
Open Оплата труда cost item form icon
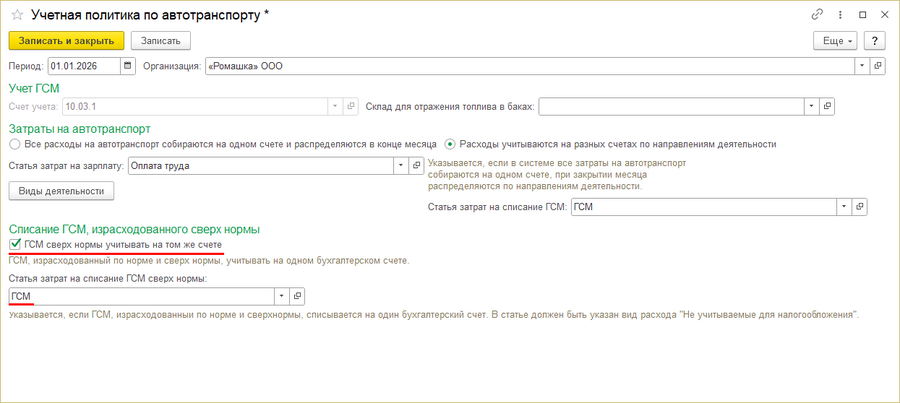(417, 165)
